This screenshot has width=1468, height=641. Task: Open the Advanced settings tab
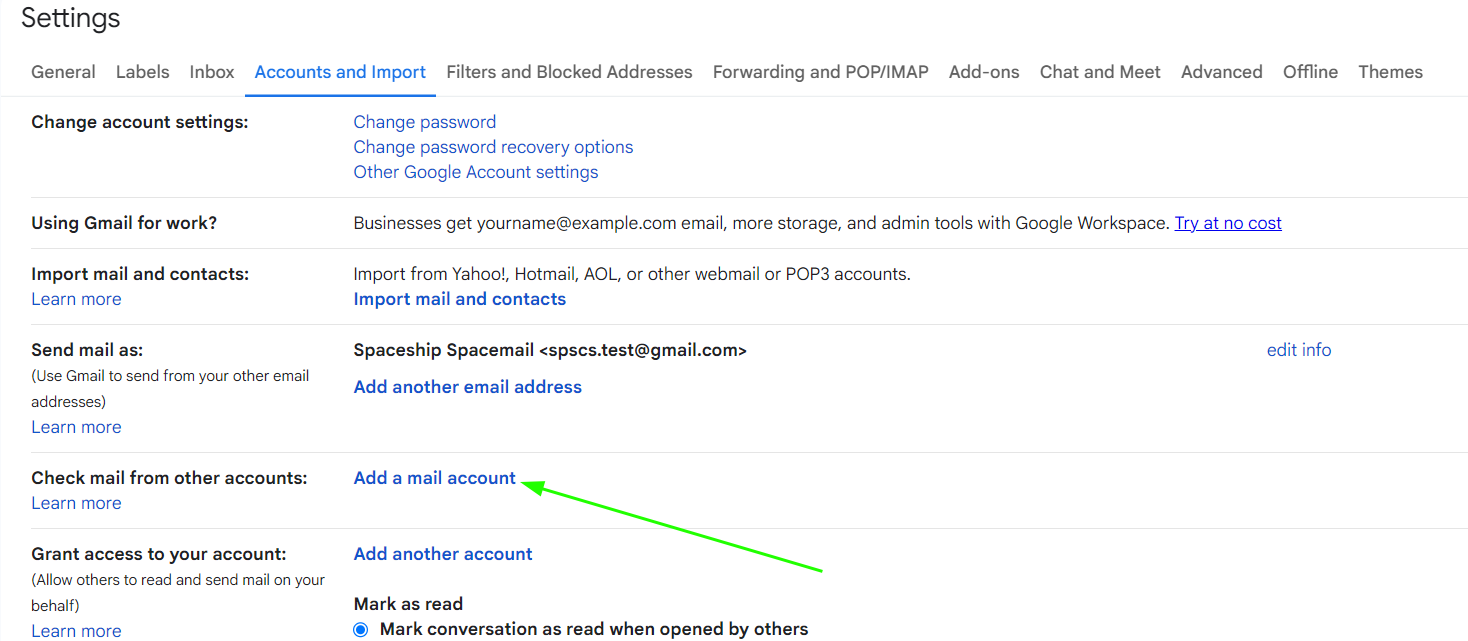[x=1221, y=71]
